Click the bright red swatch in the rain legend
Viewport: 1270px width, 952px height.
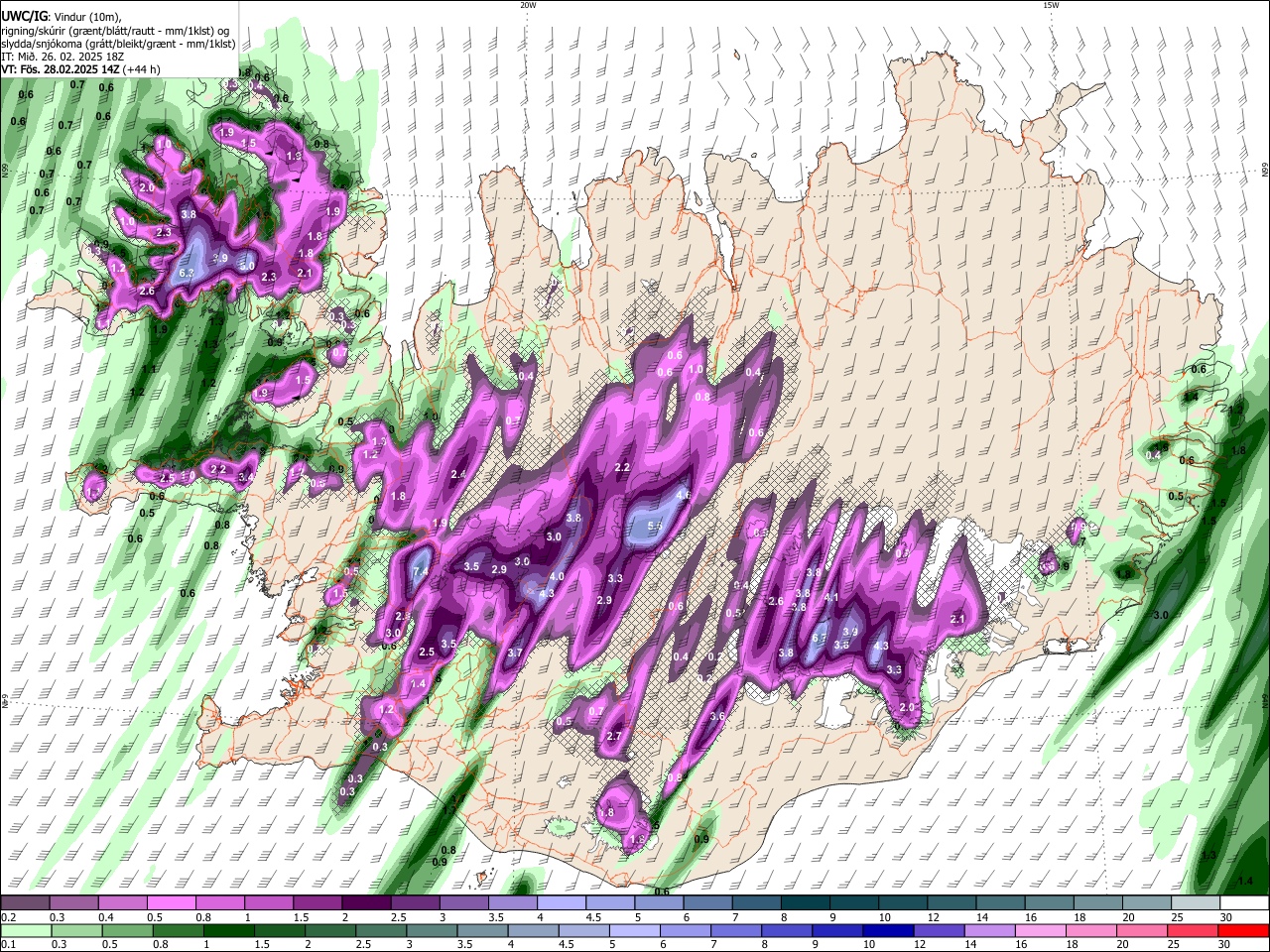[x=1243, y=930]
